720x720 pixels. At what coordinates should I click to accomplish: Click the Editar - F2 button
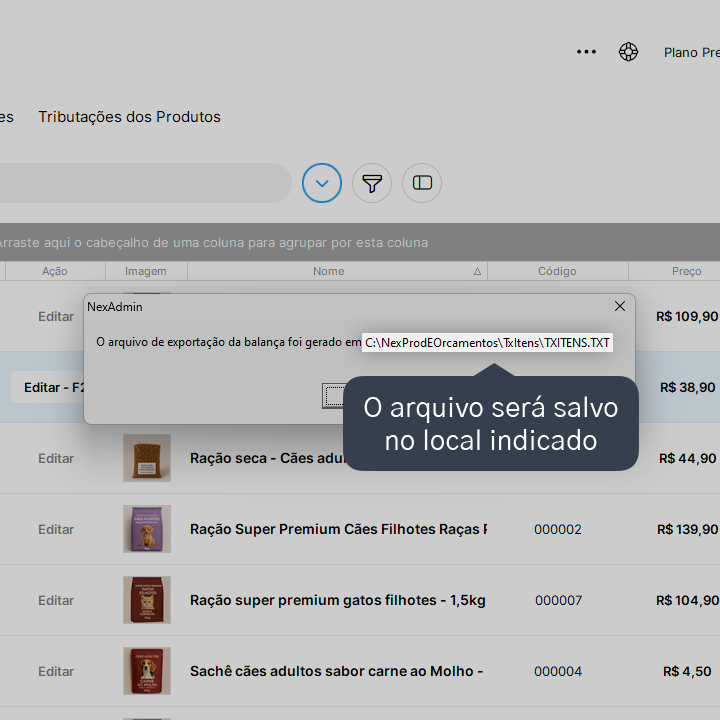(x=48, y=388)
